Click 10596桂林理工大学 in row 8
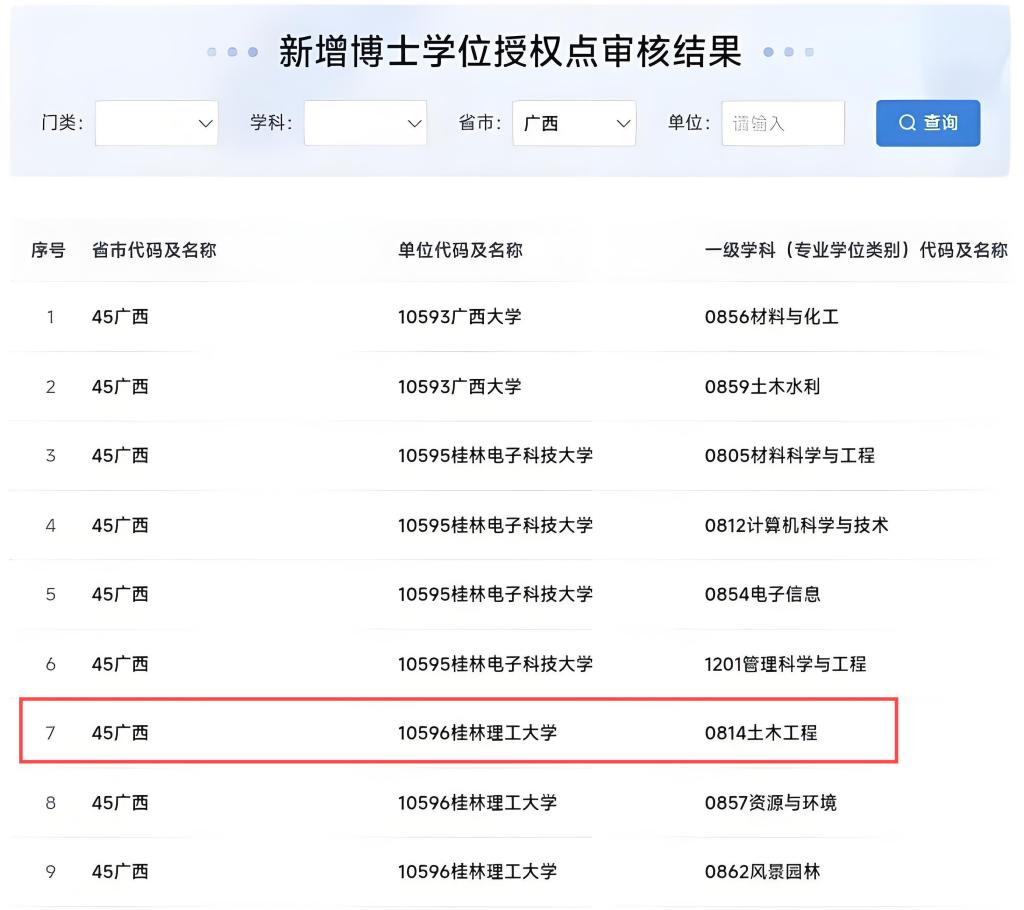 (x=477, y=802)
